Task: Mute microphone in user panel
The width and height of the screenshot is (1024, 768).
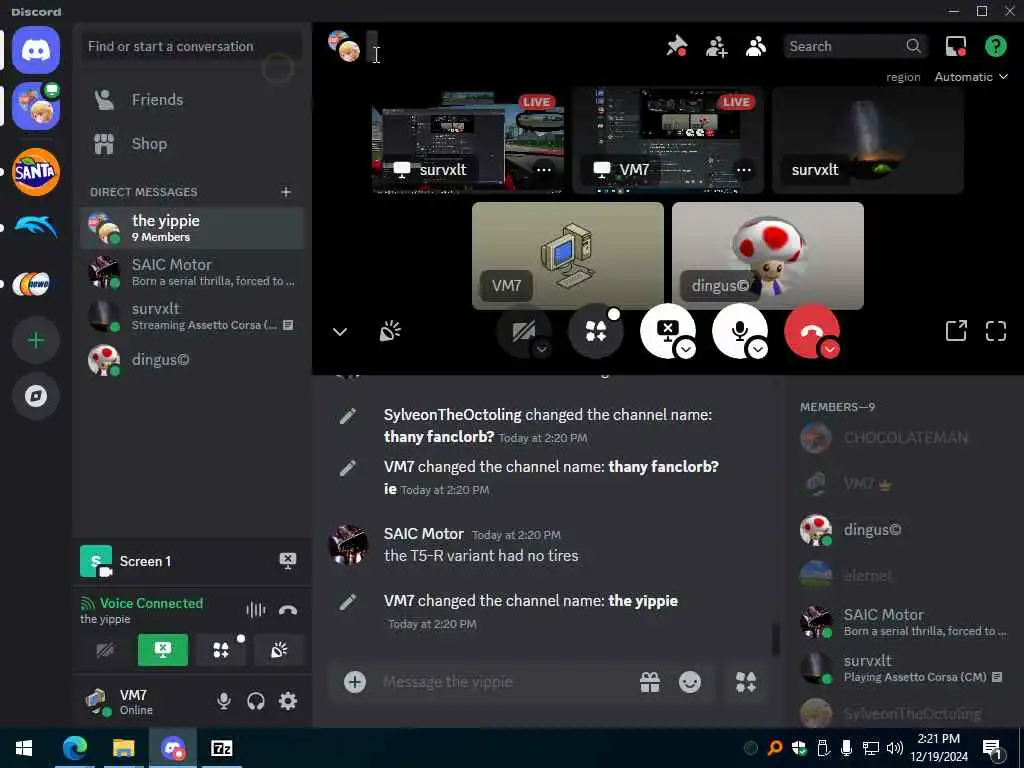Action: click(x=223, y=701)
